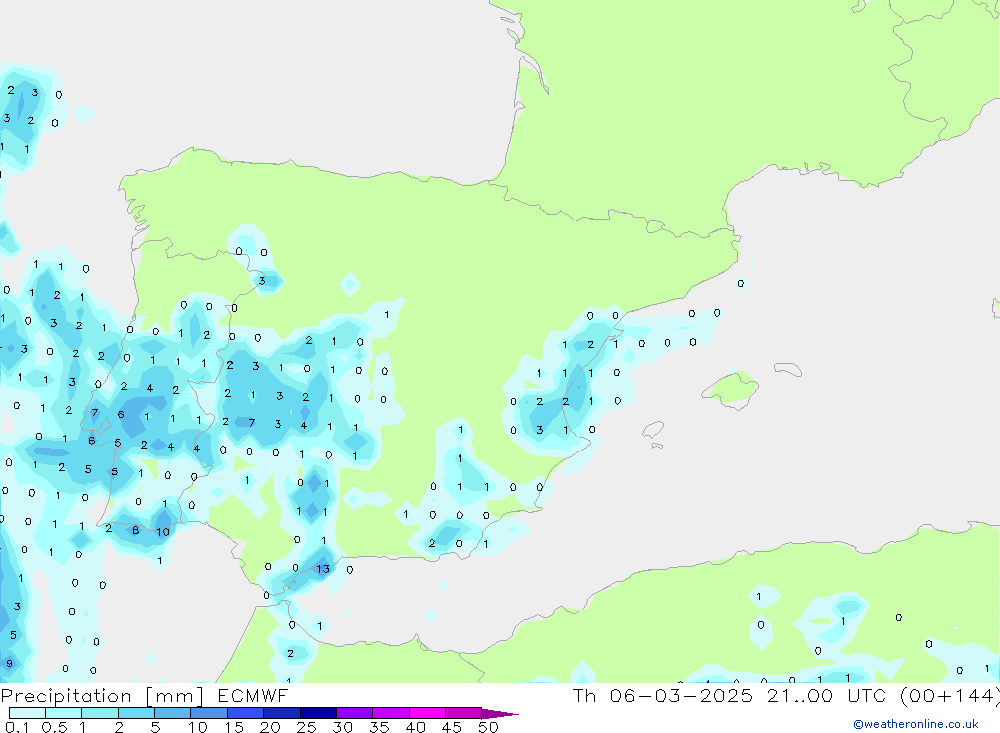Click the 20–25 mm dark blue swatch
1000x733 pixels.
tap(282, 713)
